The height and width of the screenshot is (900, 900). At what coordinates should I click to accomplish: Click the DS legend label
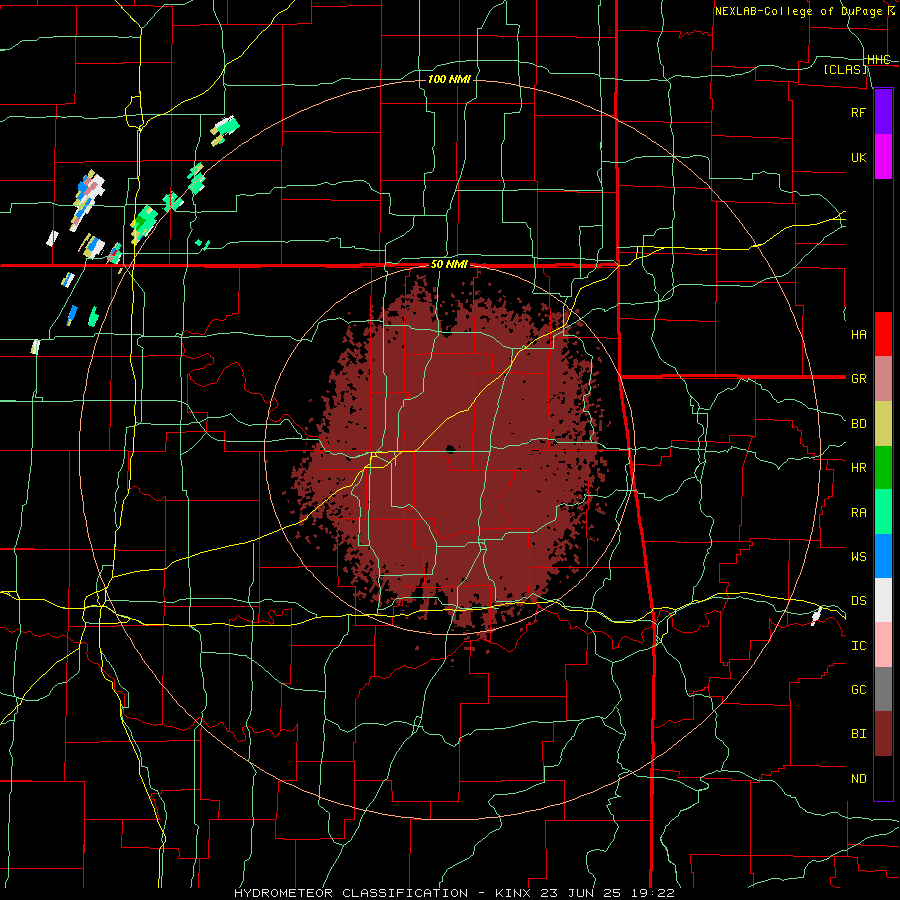(x=859, y=600)
